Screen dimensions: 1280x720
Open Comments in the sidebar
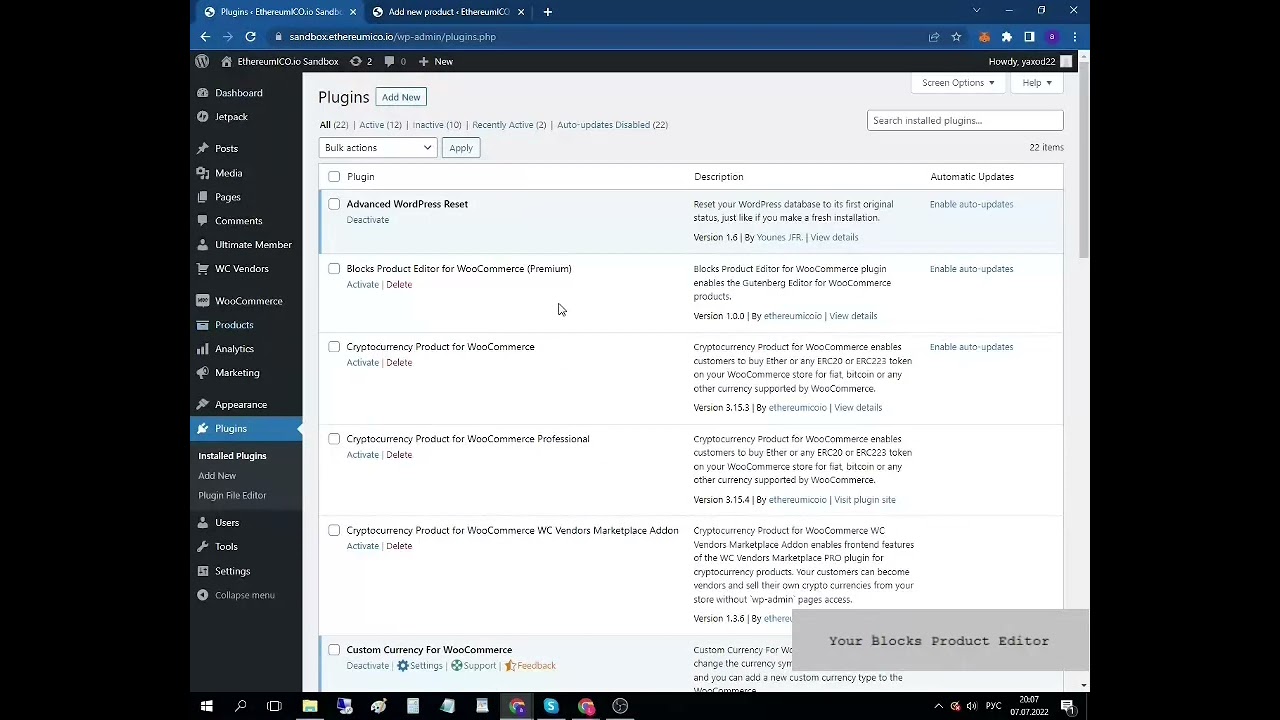coord(238,221)
